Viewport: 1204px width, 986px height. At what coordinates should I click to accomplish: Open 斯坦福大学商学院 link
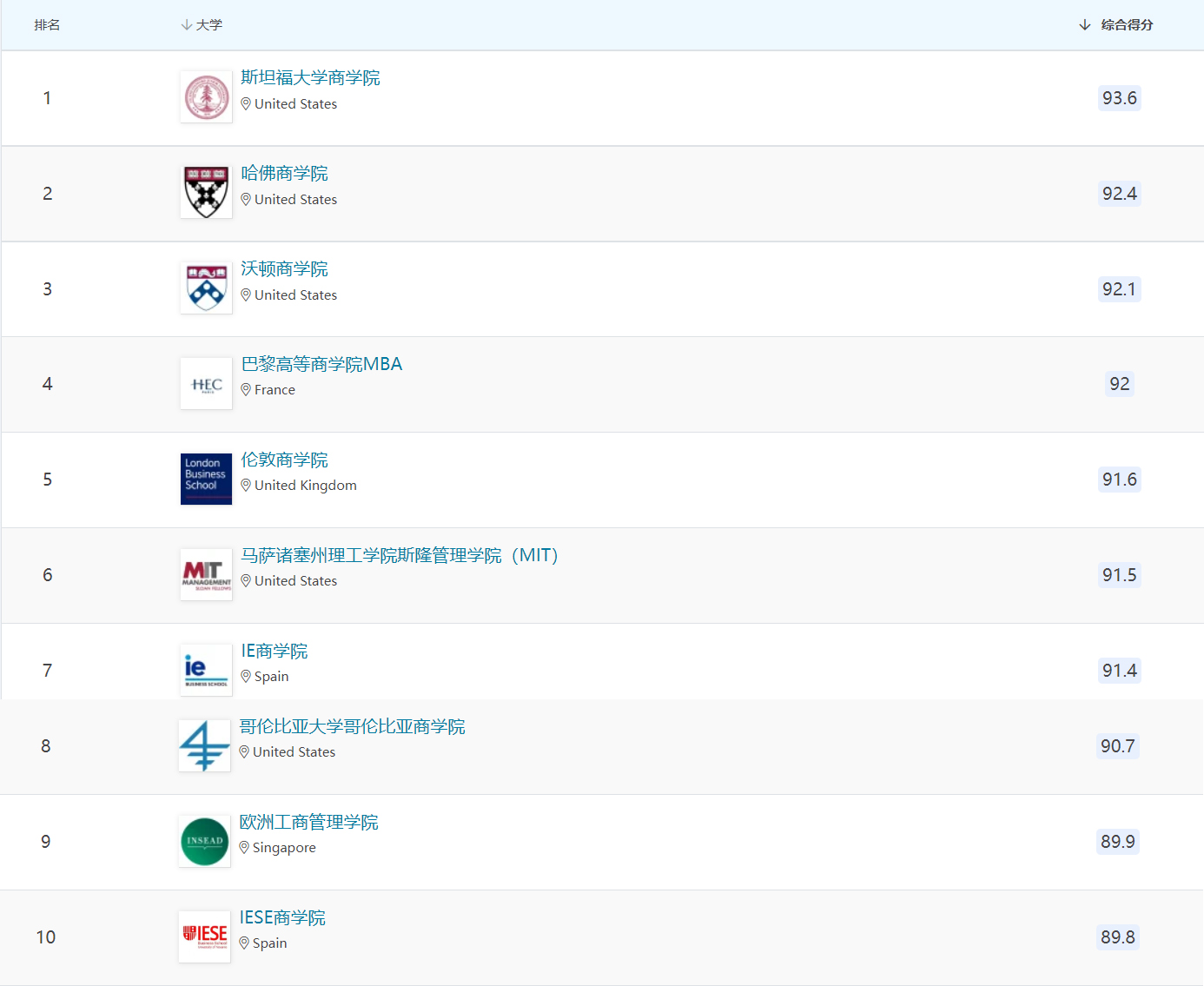tap(310, 77)
